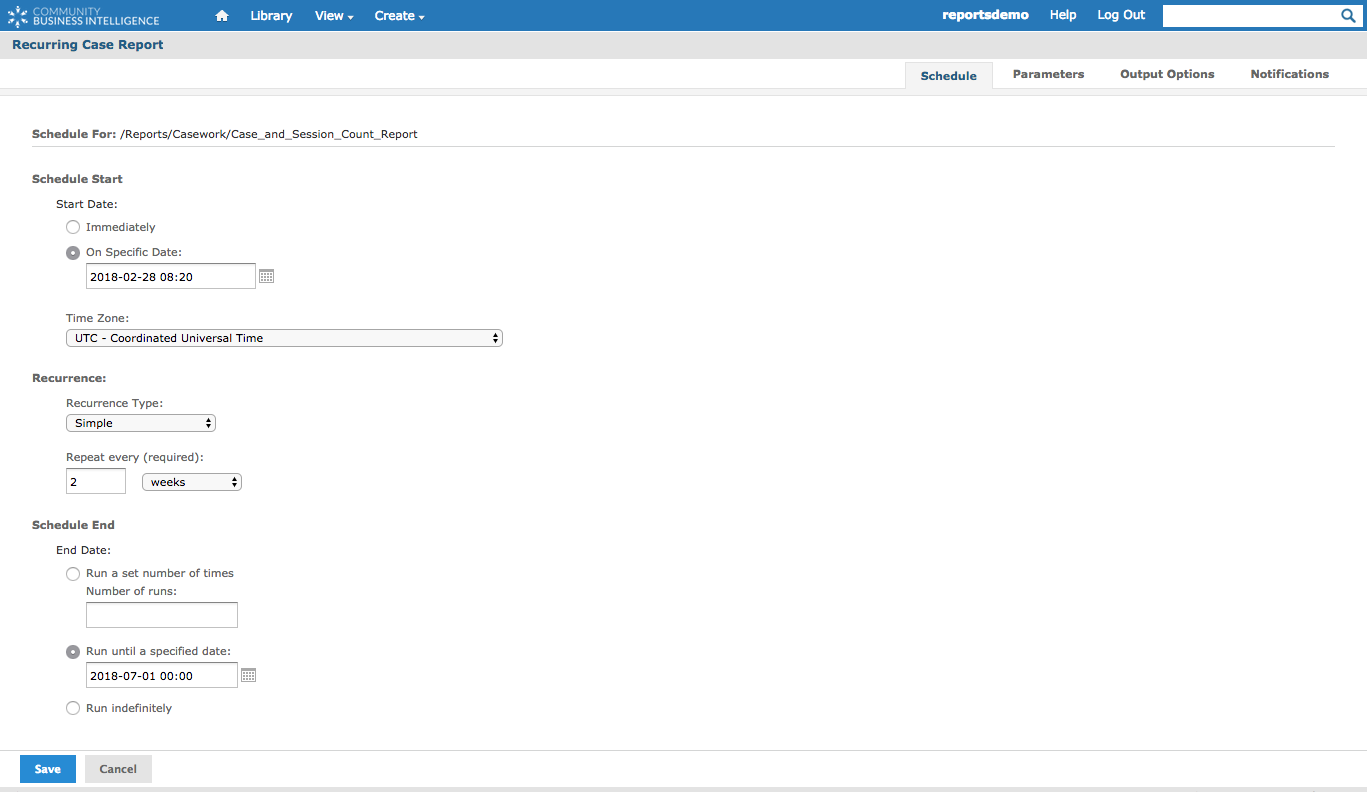Click the reportsdemo username
Image resolution: width=1367 pixels, height=792 pixels.
click(985, 15)
